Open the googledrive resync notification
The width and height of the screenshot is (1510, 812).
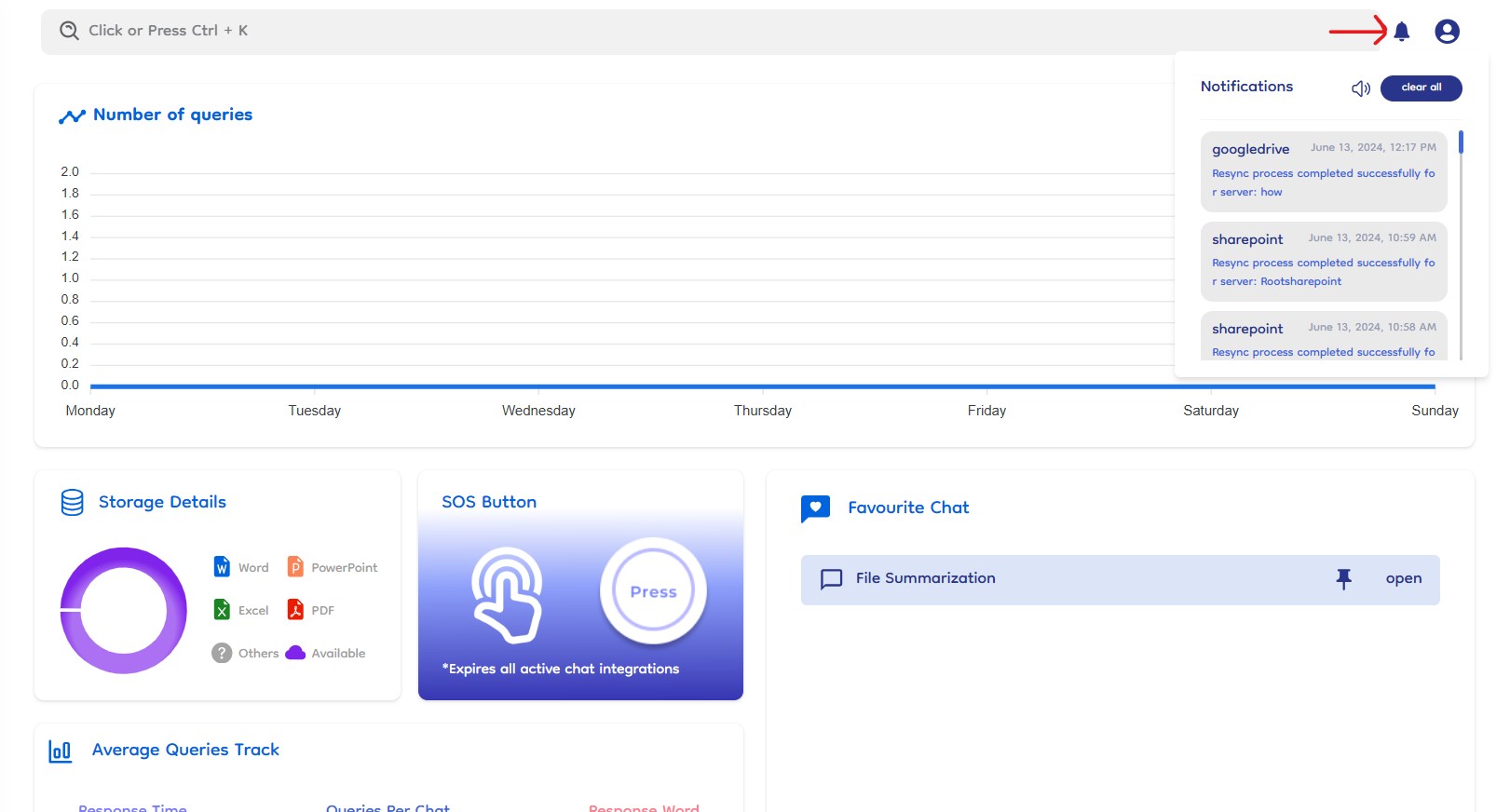pos(1323,171)
